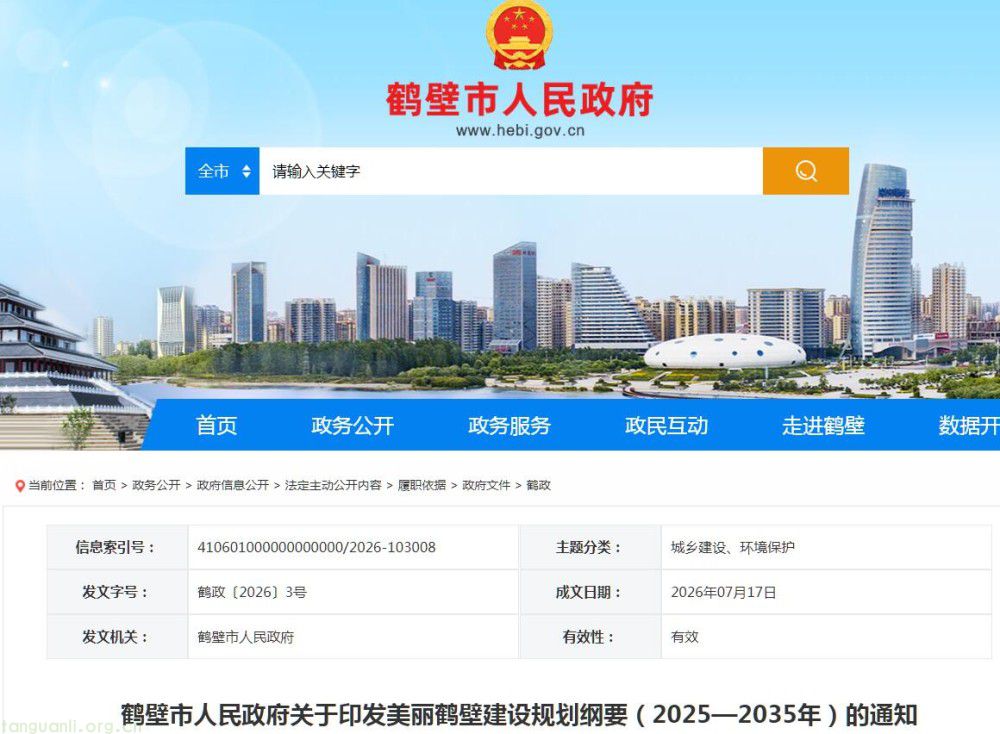The image size is (1000, 734).
Task: Go to 政务公开 in the breadcrumb
Action: pyautogui.click(x=156, y=485)
